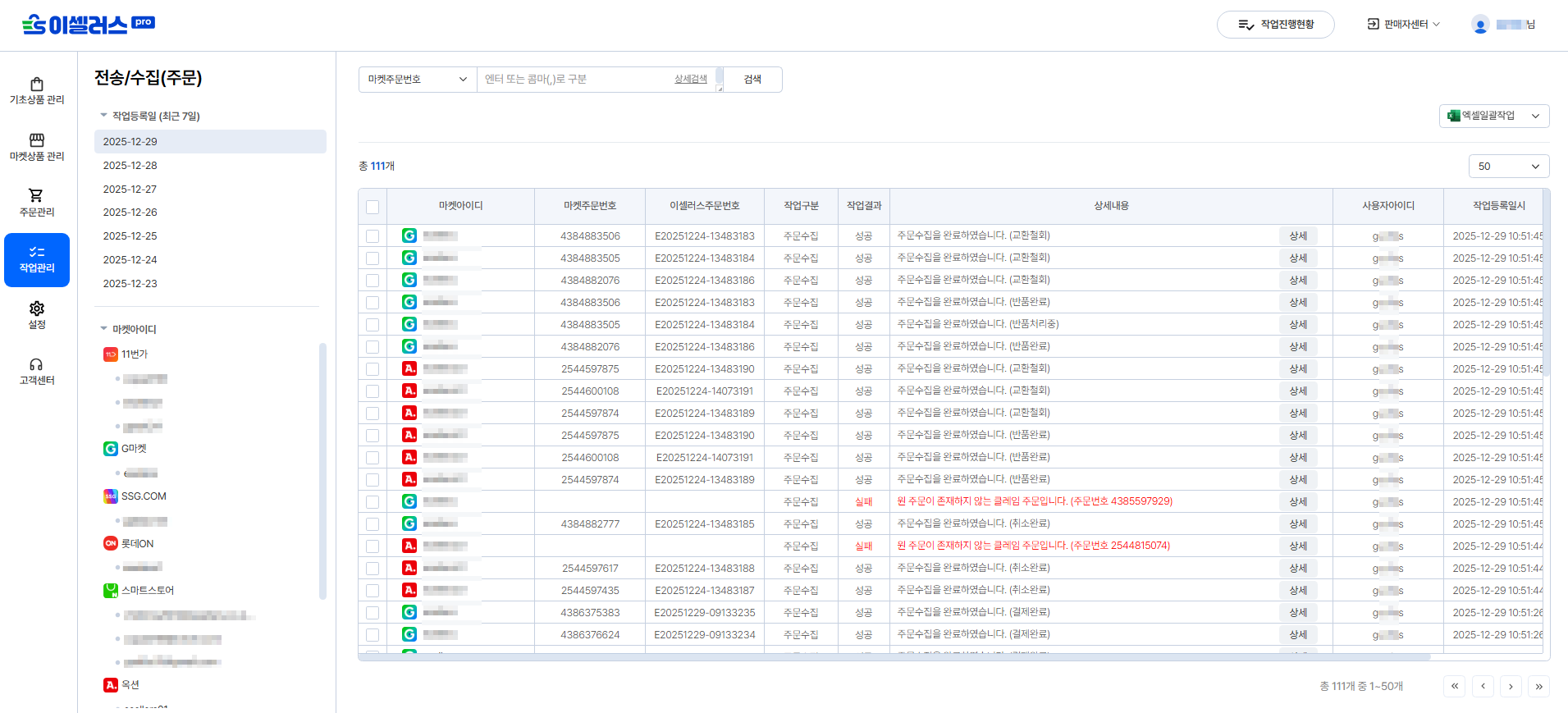Select date 2025-12-28 in the list
This screenshot has width=1568, height=713.
pyautogui.click(x=210, y=166)
